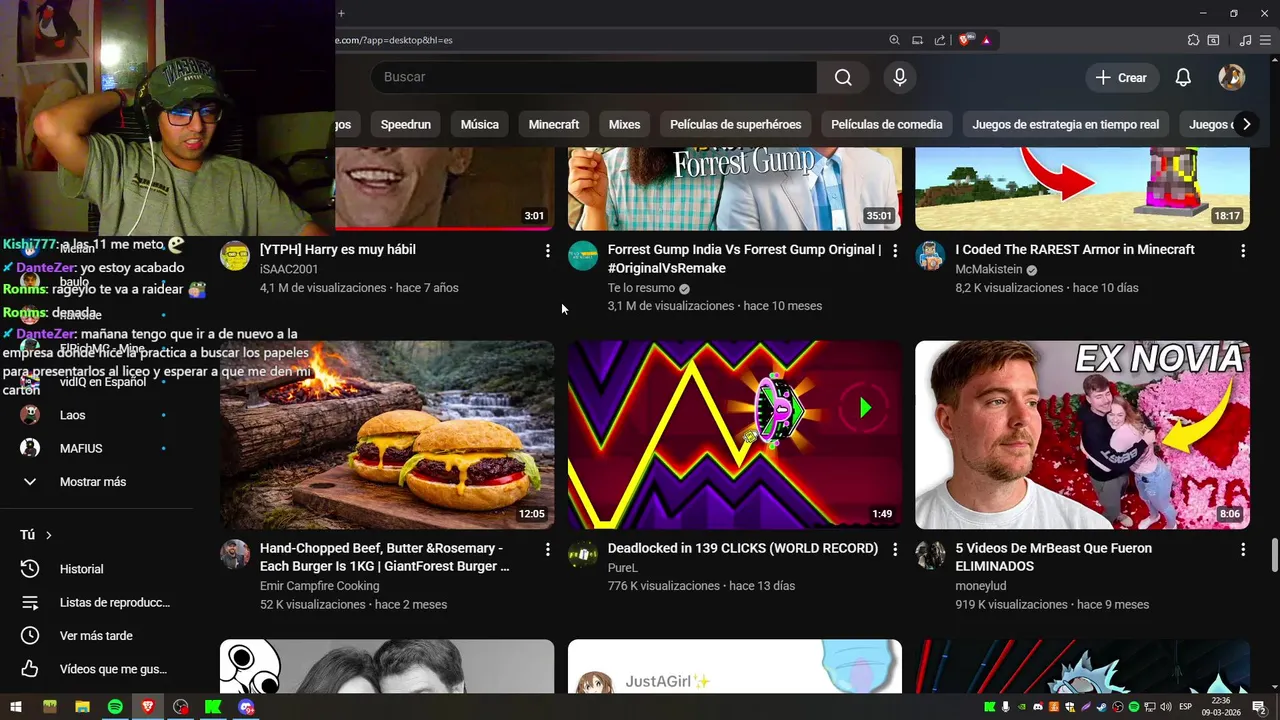The width and height of the screenshot is (1280, 720).
Task: Open more options for MrBeast ELIMINADOS video
Action: point(1243,550)
